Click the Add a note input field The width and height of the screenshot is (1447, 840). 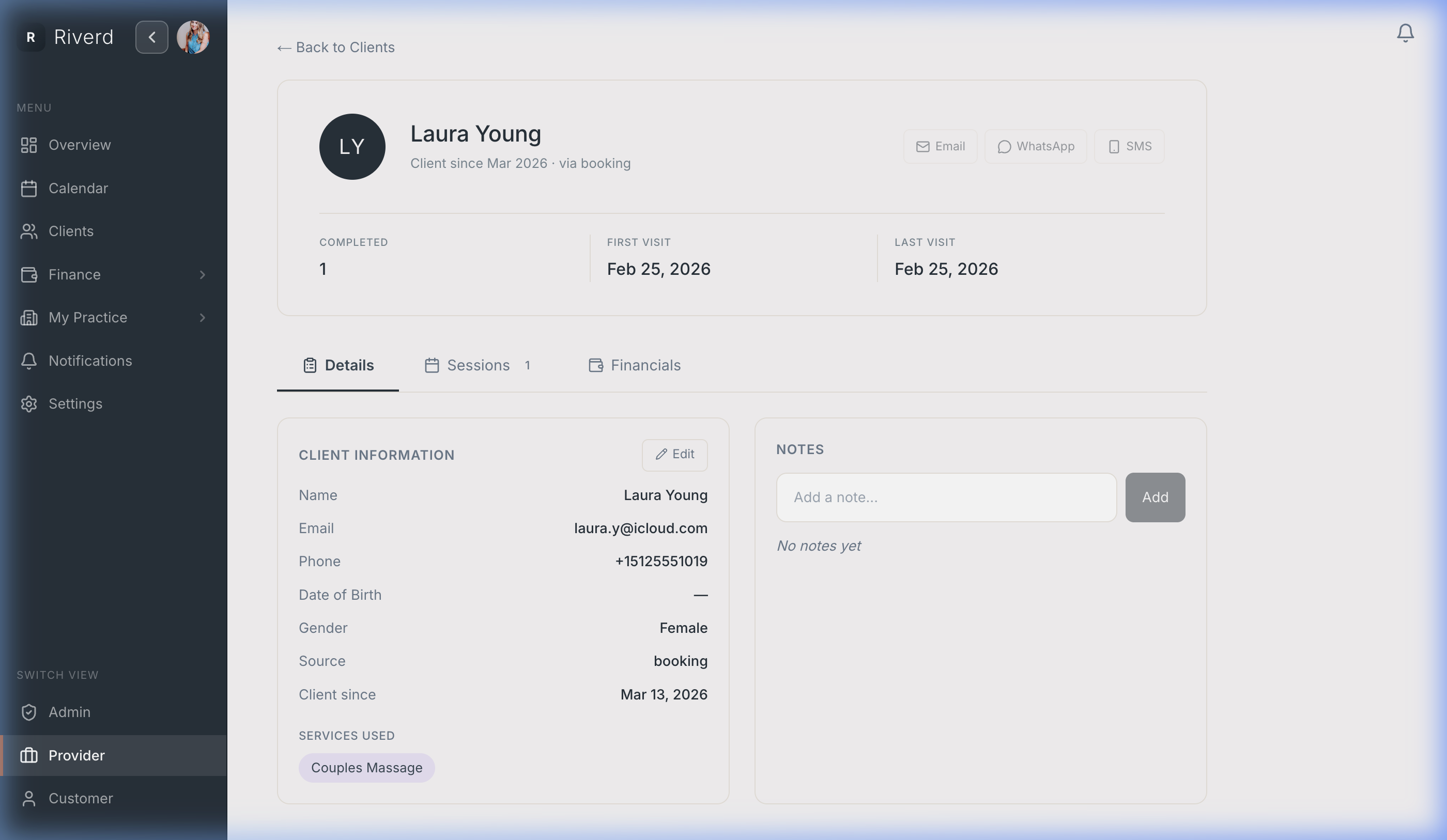click(x=946, y=497)
